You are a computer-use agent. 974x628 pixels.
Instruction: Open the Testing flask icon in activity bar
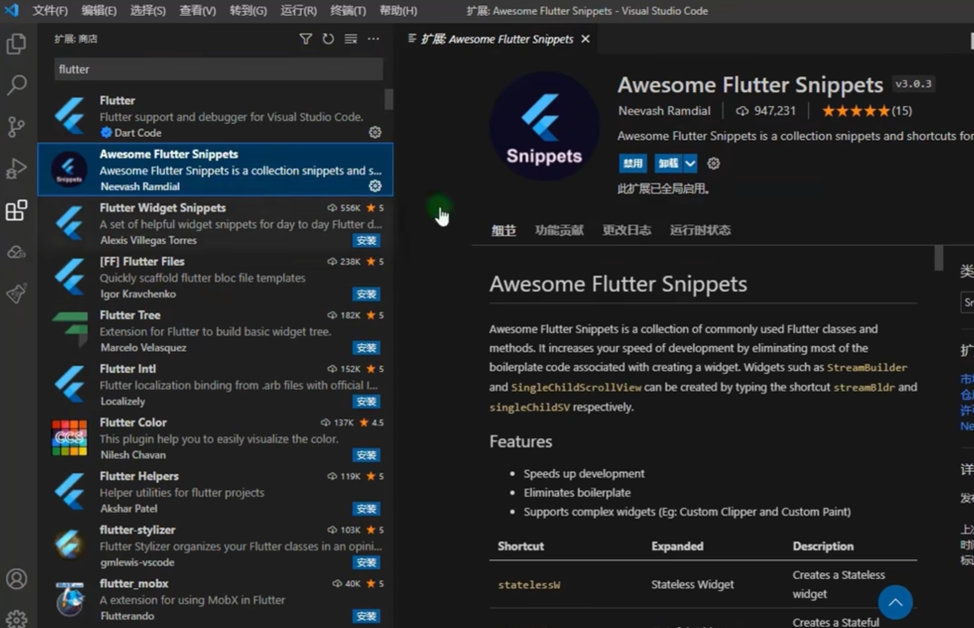click(16, 293)
